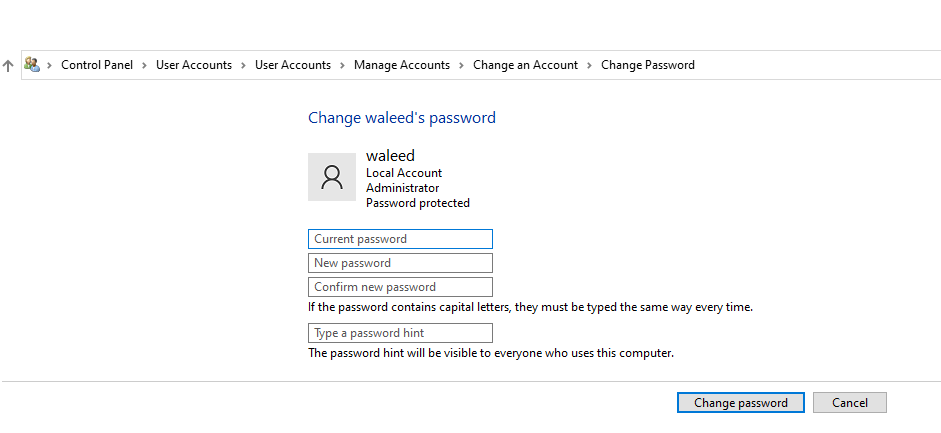
Task: Expand chevron before Change Password breadcrumb
Action: (589, 65)
